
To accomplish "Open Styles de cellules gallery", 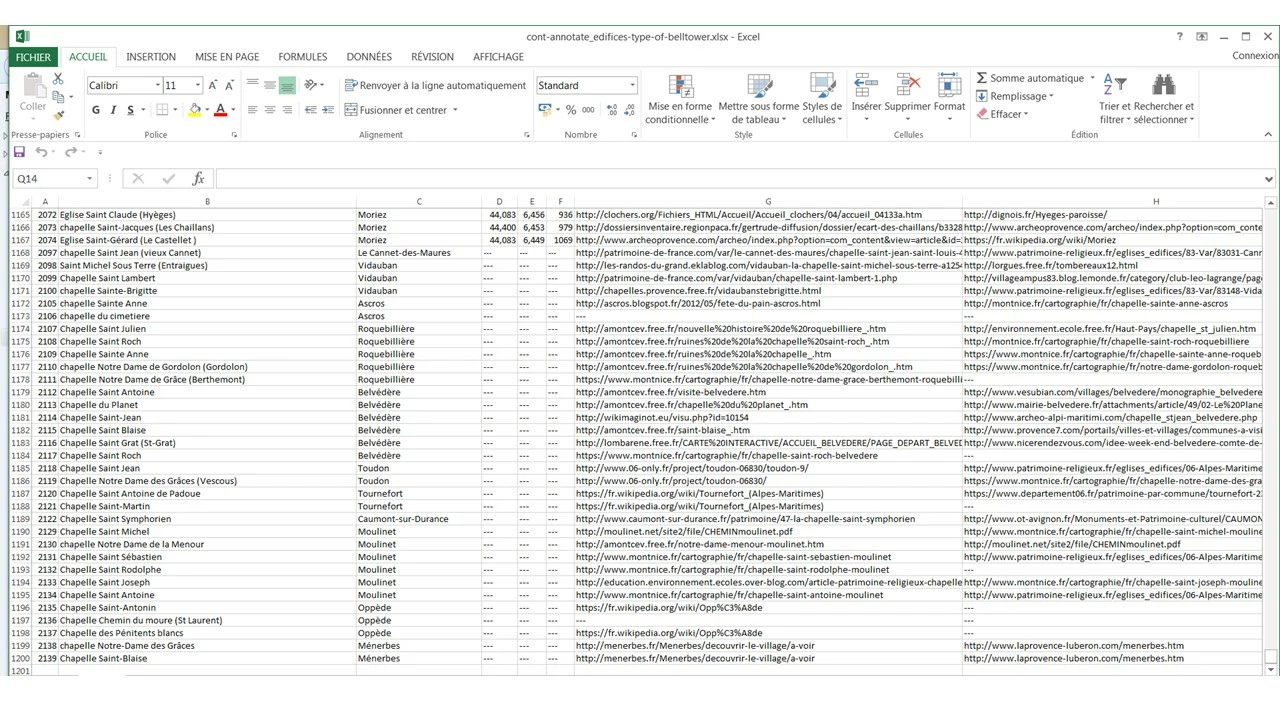I will click(x=822, y=99).
